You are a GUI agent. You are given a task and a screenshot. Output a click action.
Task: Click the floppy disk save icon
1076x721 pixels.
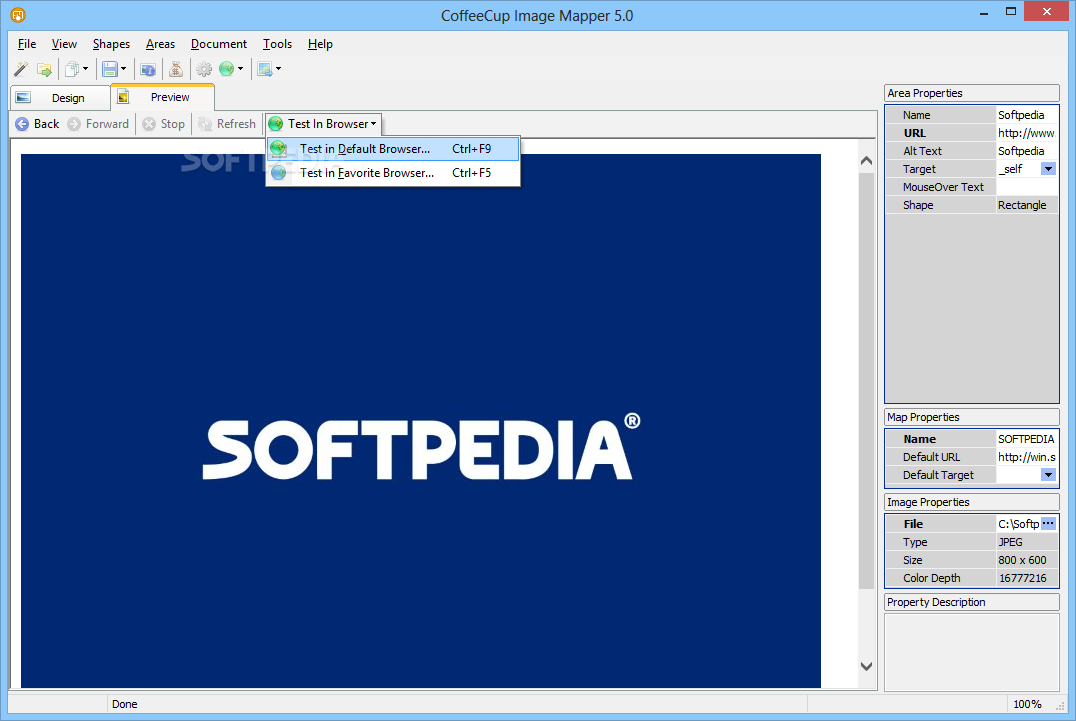[x=109, y=69]
